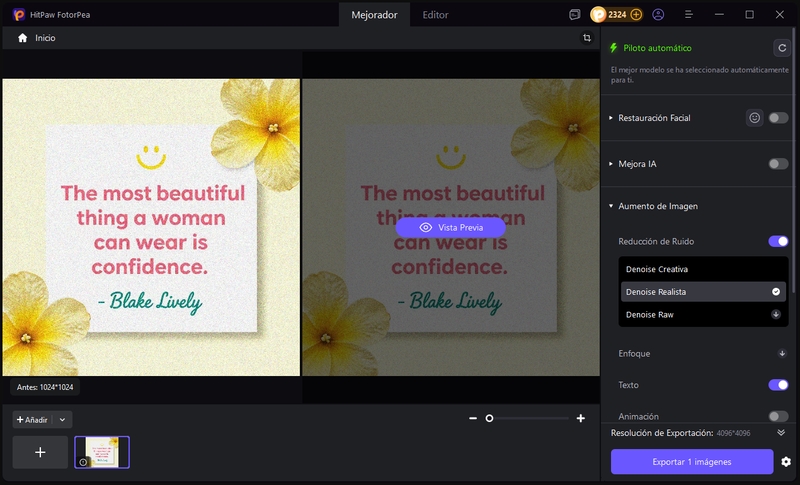Click Vista Previa button
Viewport: 800px width, 485px height.
[x=451, y=227]
